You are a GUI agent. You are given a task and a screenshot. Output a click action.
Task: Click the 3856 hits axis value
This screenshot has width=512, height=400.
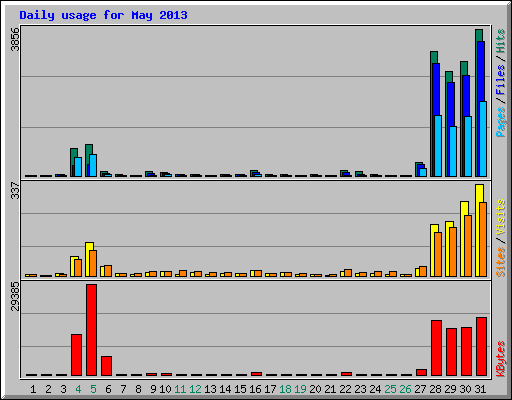[15, 39]
